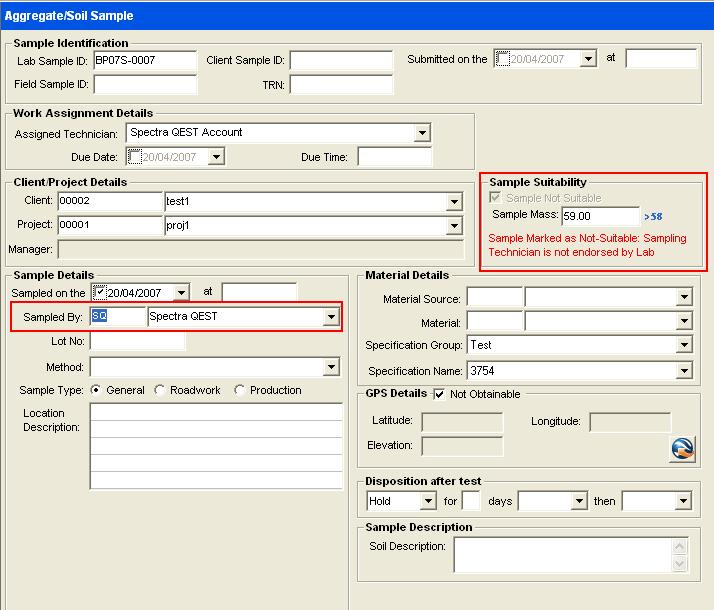714x610 pixels.
Task: Select the Roadwork sample type
Action: (160, 390)
